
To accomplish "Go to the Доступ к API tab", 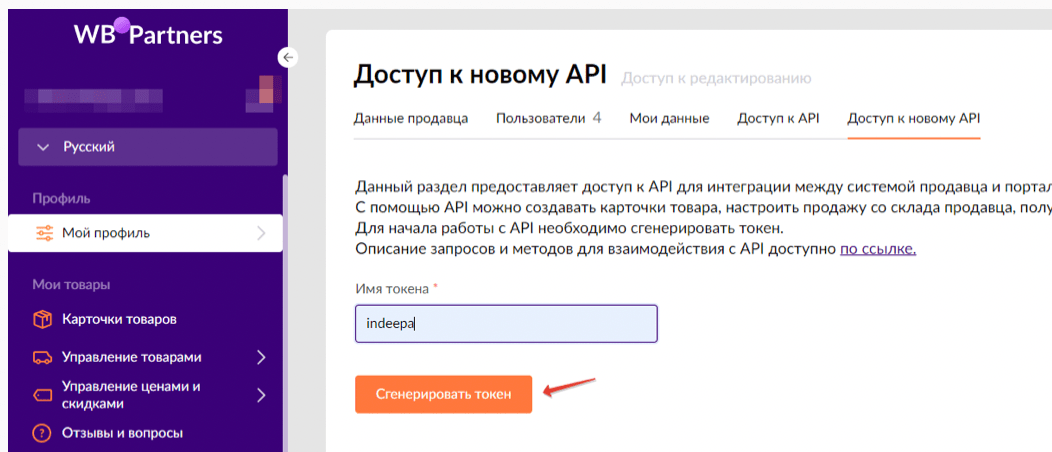I will 778,118.
